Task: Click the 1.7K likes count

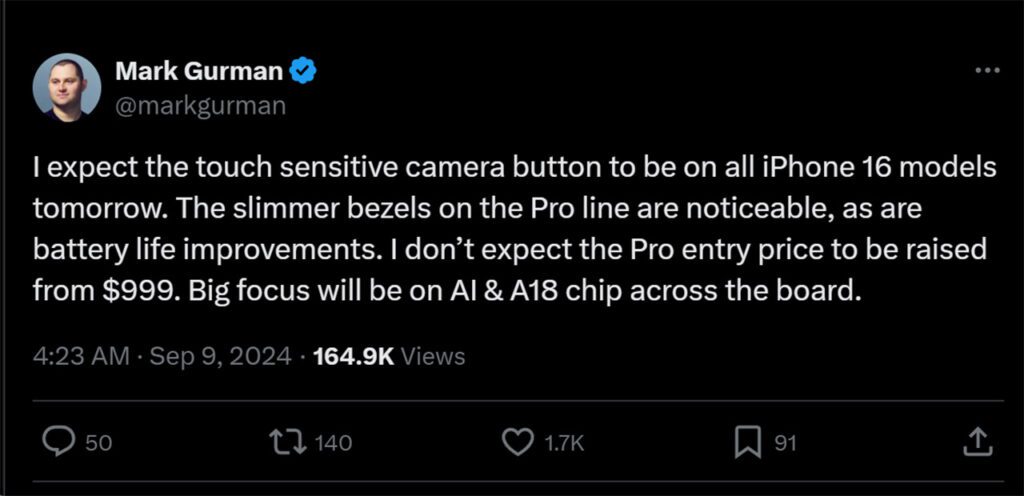Action: 563,442
